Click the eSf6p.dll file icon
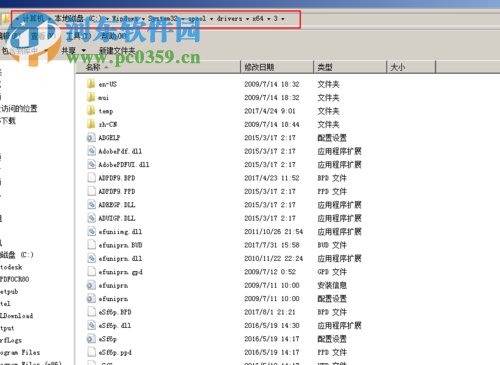Image resolution: width=500 pixels, height=365 pixels. pyautogui.click(x=91, y=325)
